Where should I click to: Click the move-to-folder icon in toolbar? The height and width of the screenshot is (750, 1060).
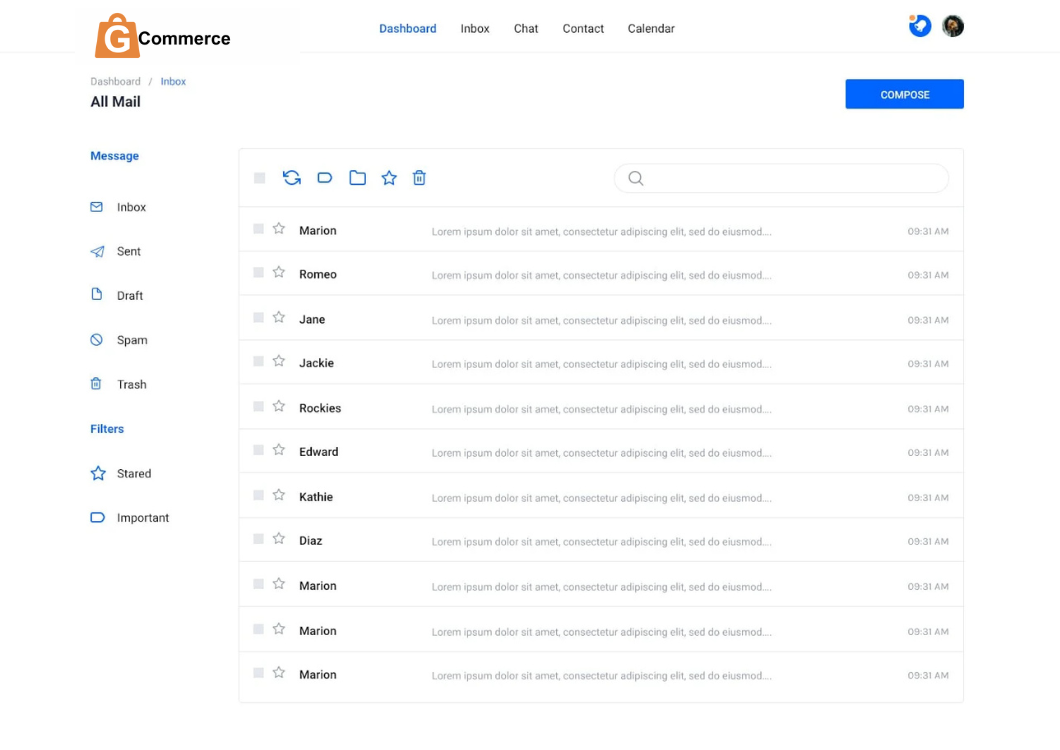(357, 178)
